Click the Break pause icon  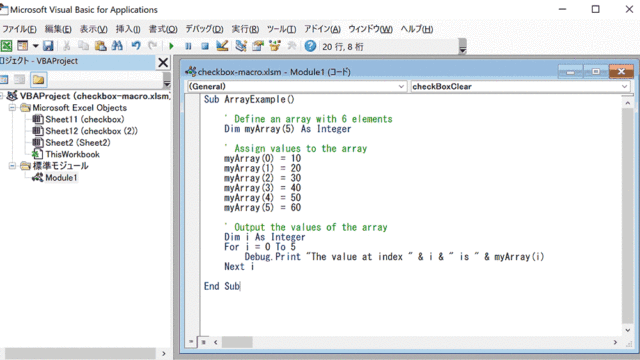[x=188, y=46]
